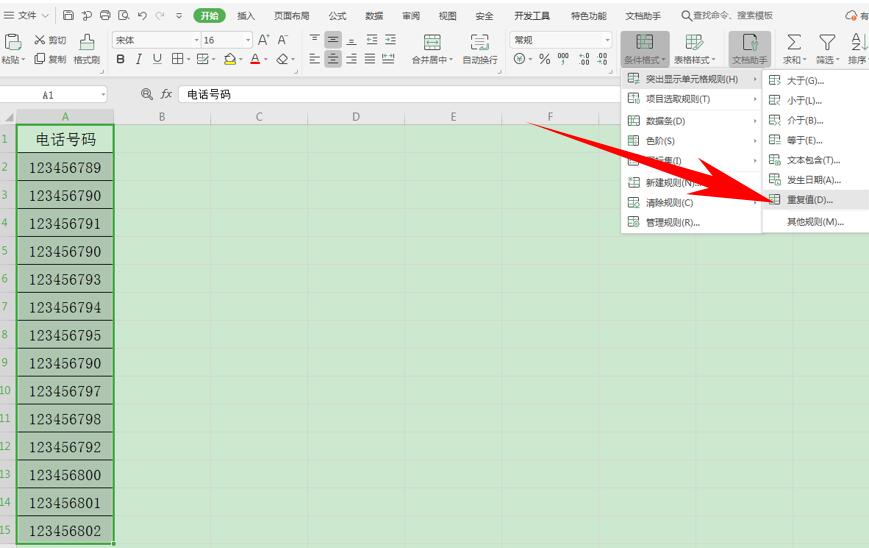Viewport: 869px width, 548px height.
Task: Click the Merge and Center (合并居中) button
Action: (432, 49)
